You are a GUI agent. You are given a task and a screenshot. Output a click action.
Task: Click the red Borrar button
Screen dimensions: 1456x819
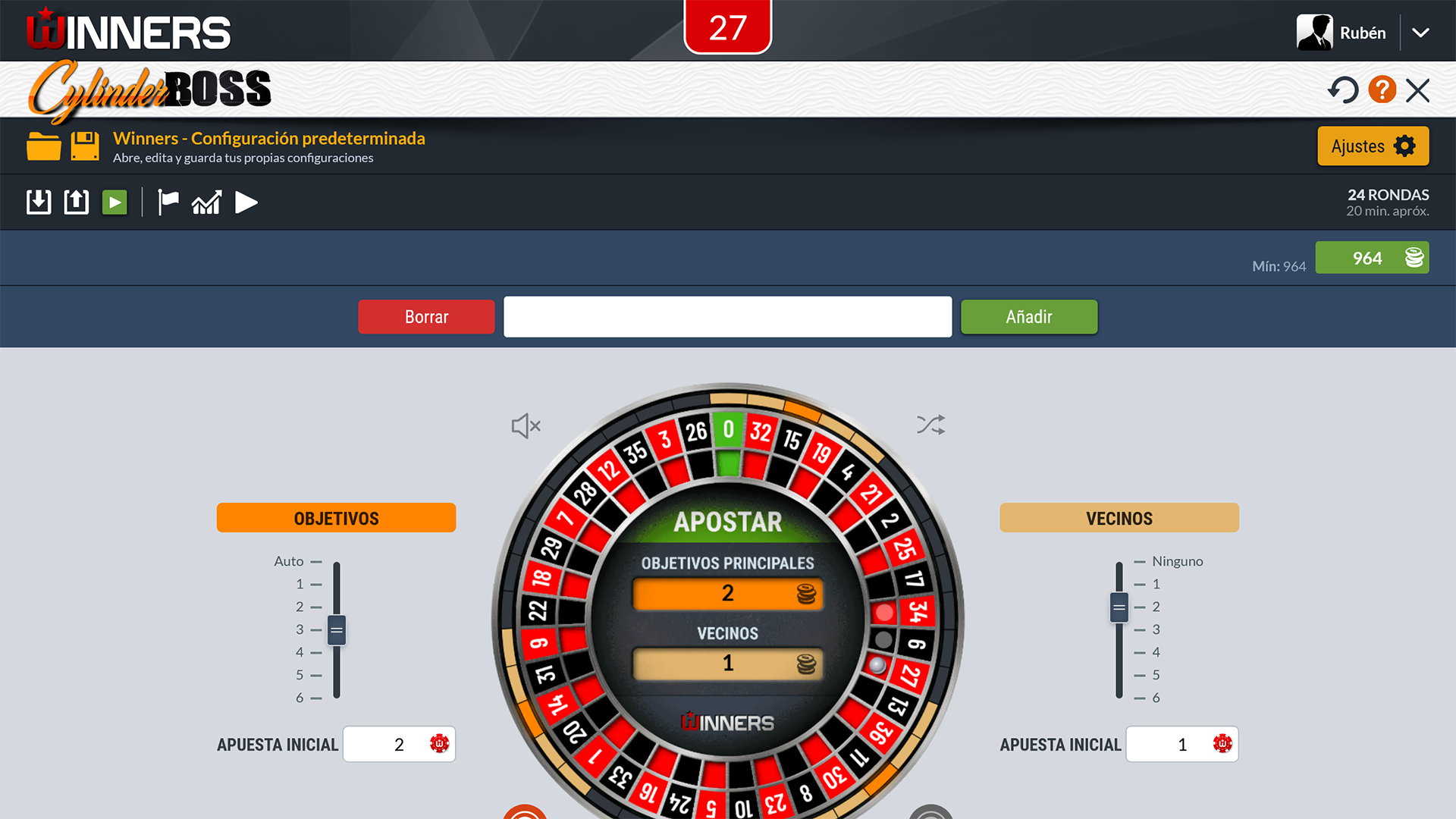click(x=426, y=317)
